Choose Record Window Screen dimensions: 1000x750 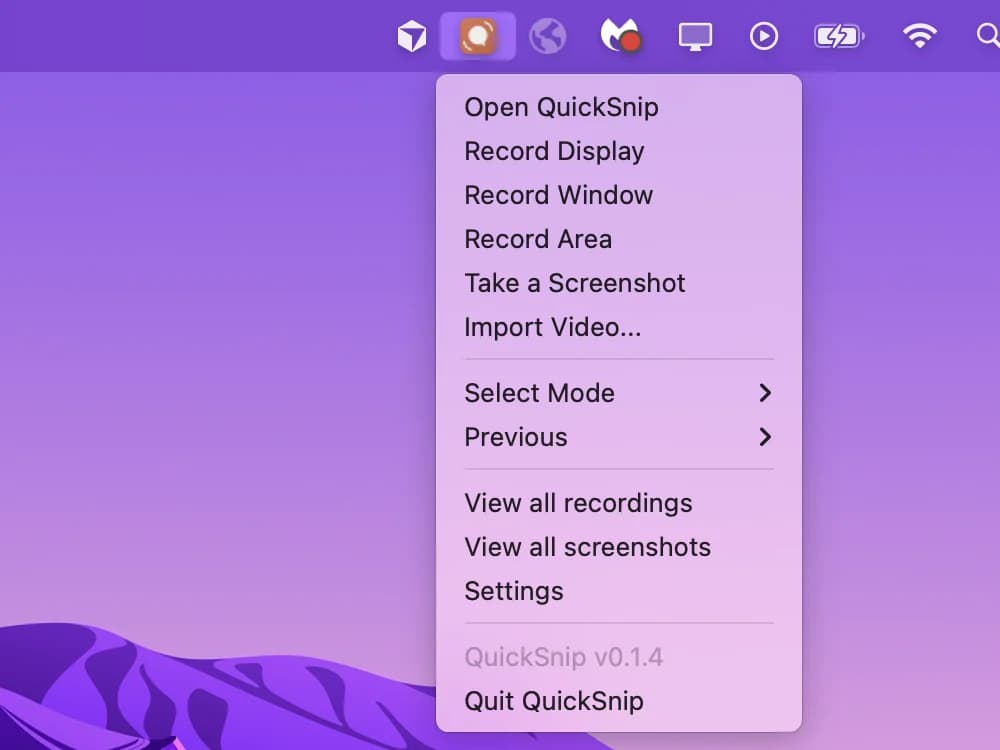[558, 195]
